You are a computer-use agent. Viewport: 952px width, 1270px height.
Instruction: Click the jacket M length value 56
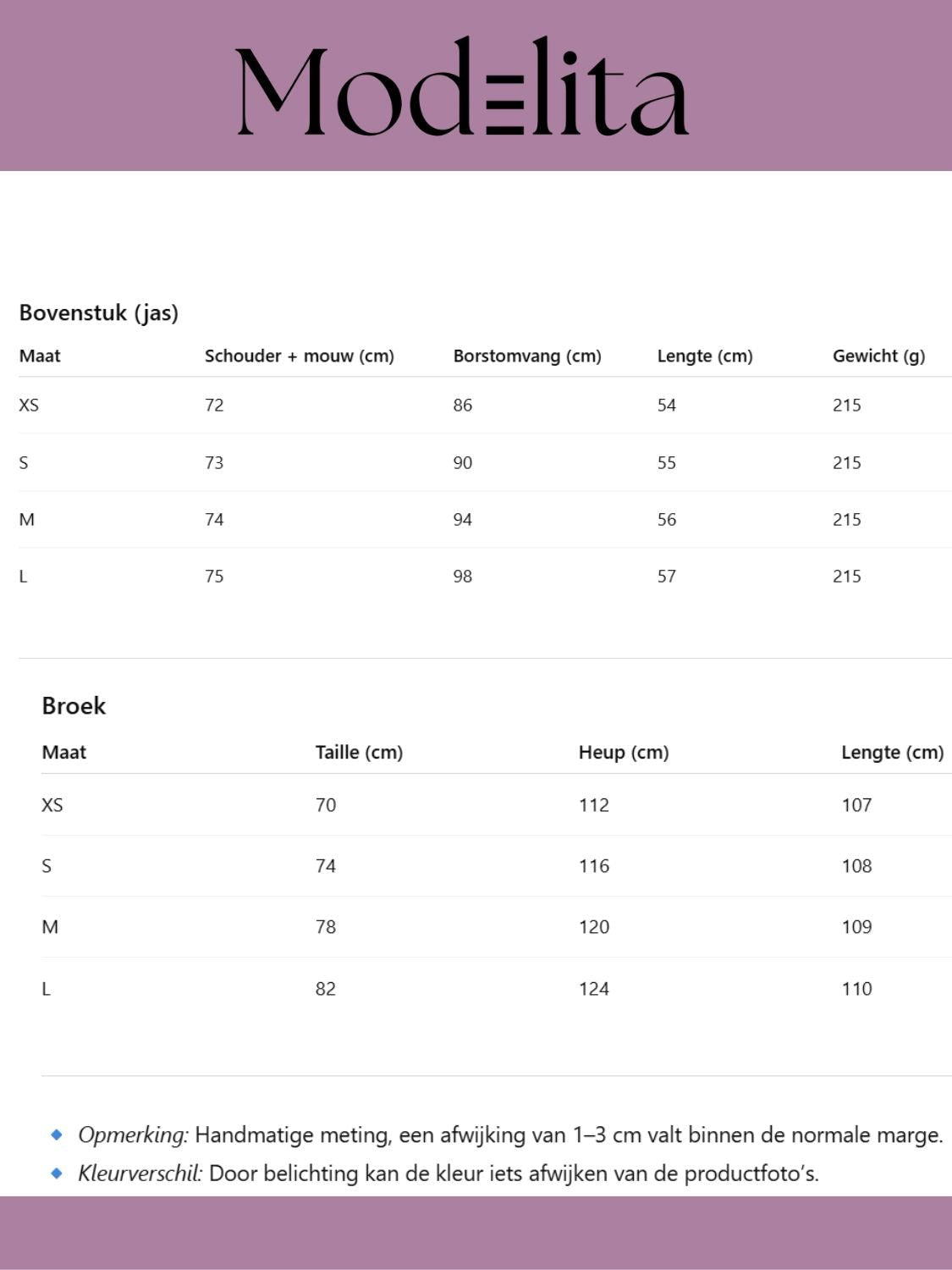(x=667, y=520)
